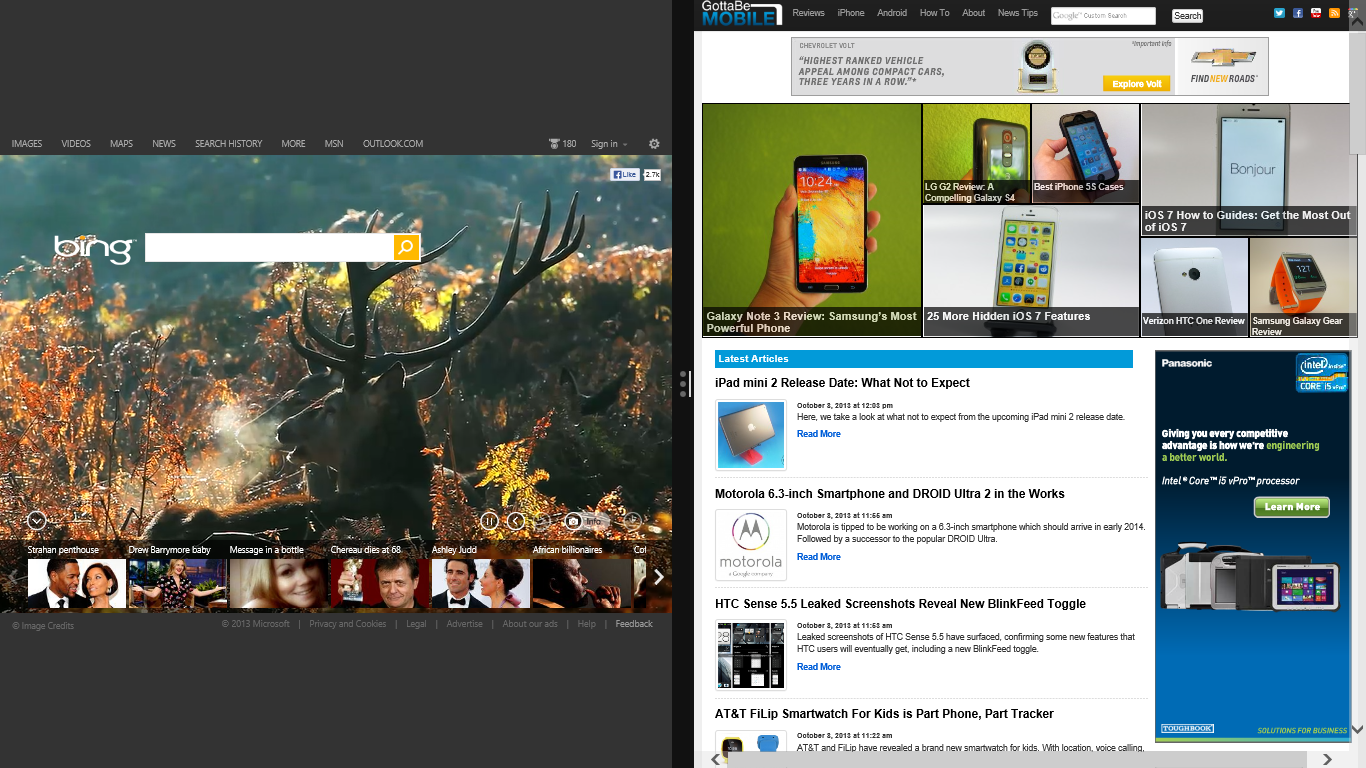Open GottaBeMobile Twitter icon
This screenshot has width=1366, height=768.
point(1279,13)
